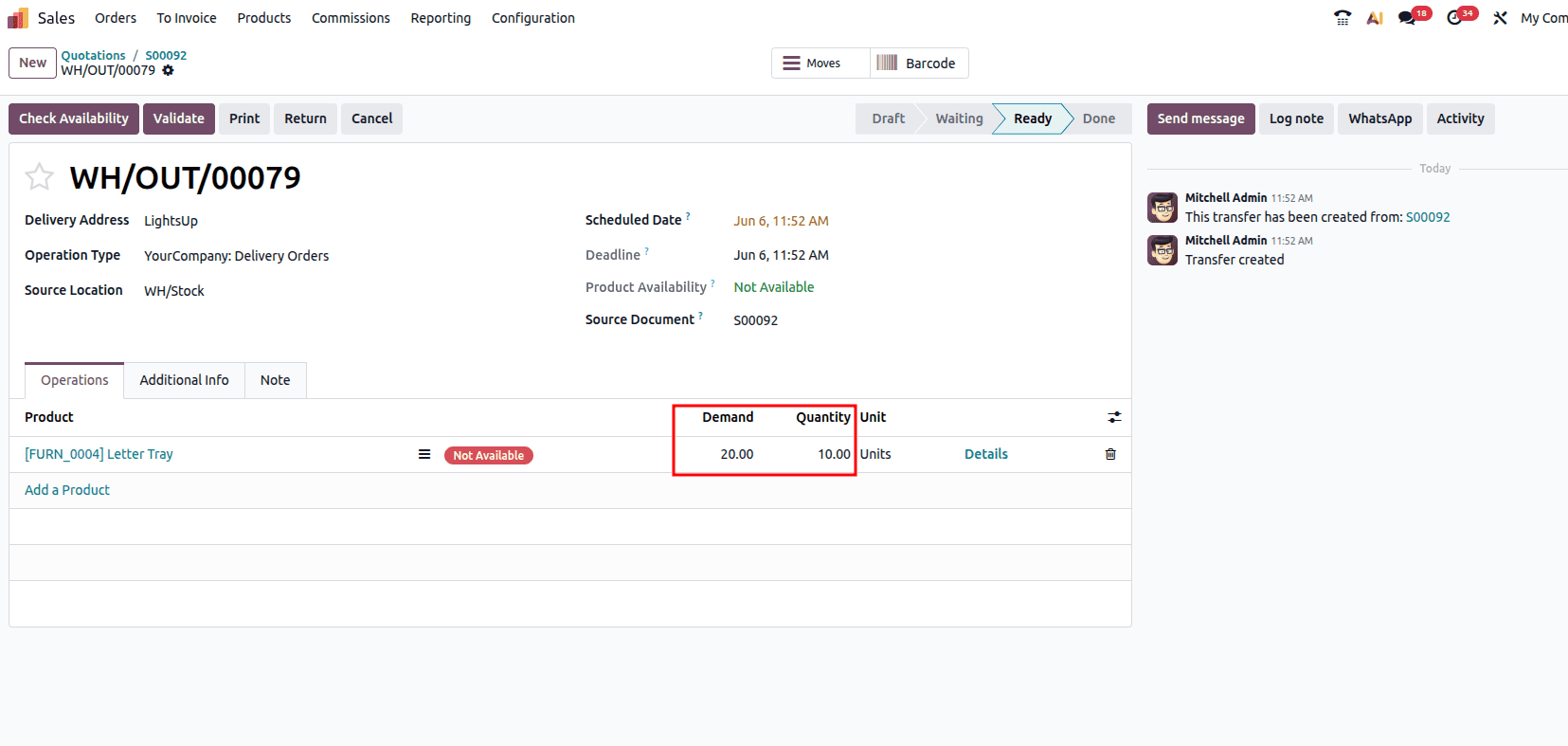Open the Orders menu

coord(116,18)
